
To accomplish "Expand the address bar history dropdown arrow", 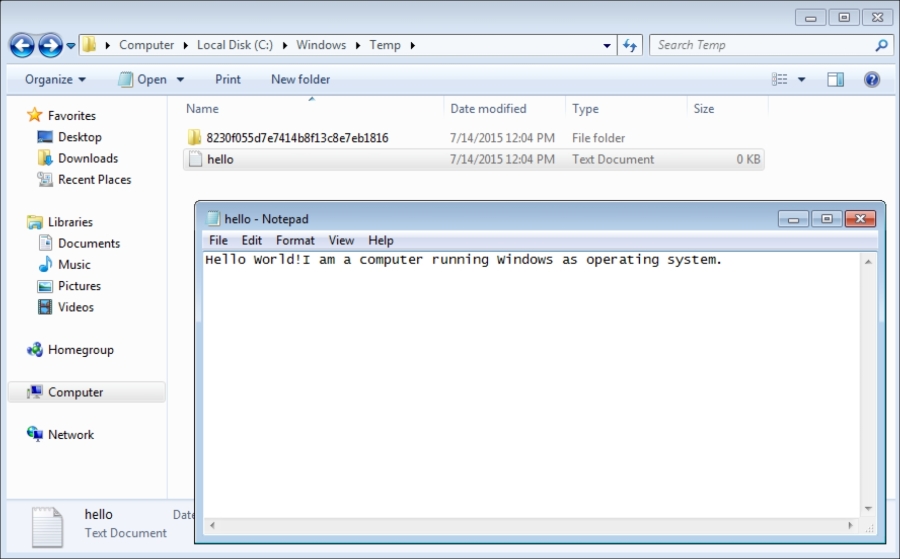I will point(607,46).
